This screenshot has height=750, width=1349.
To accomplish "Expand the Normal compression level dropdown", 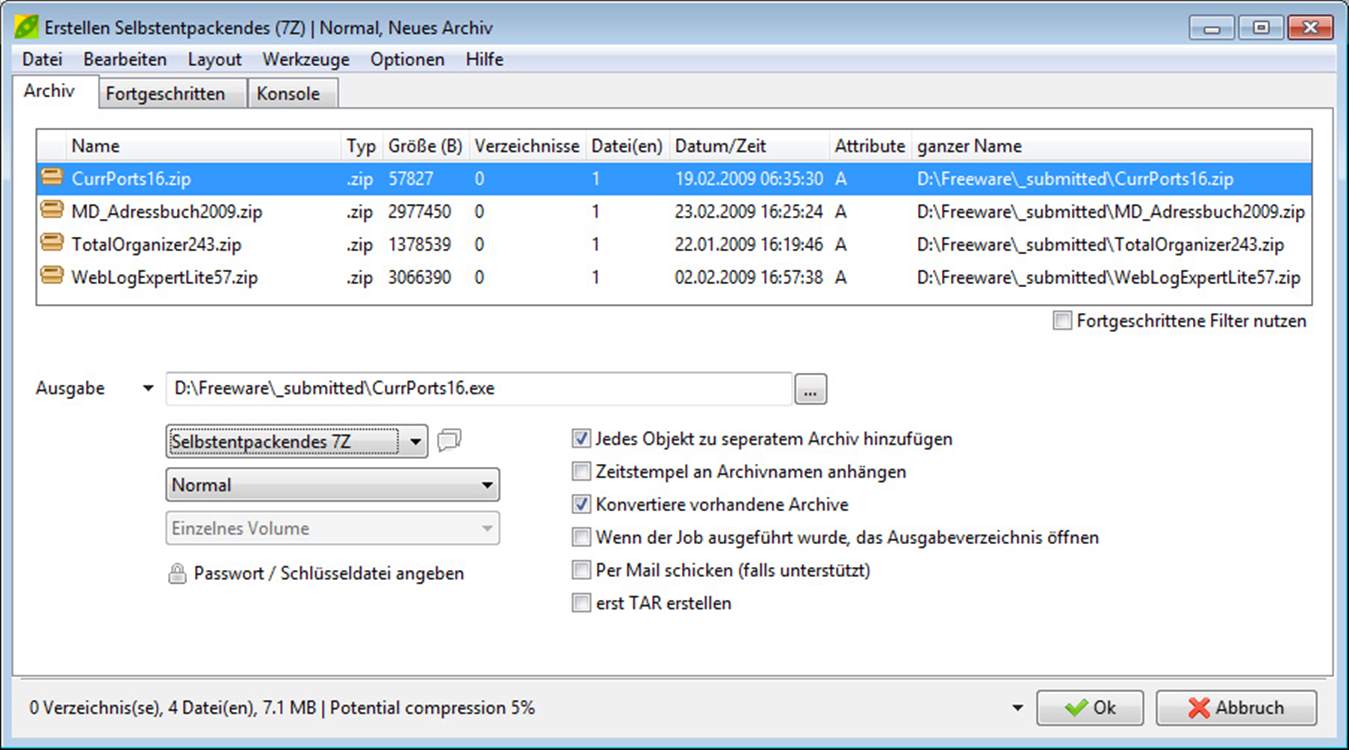I will (x=332, y=485).
